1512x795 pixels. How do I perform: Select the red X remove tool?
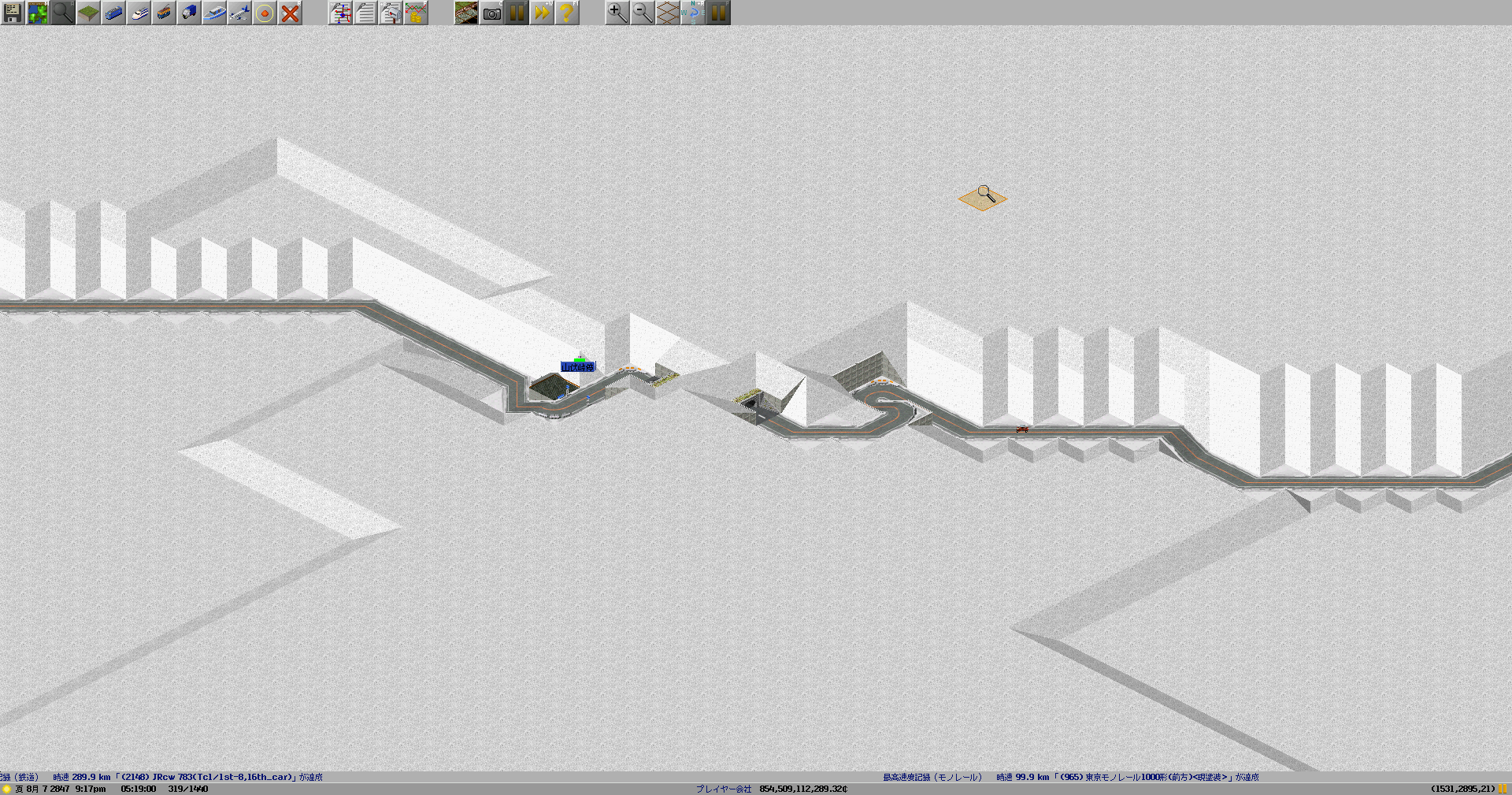pos(290,13)
